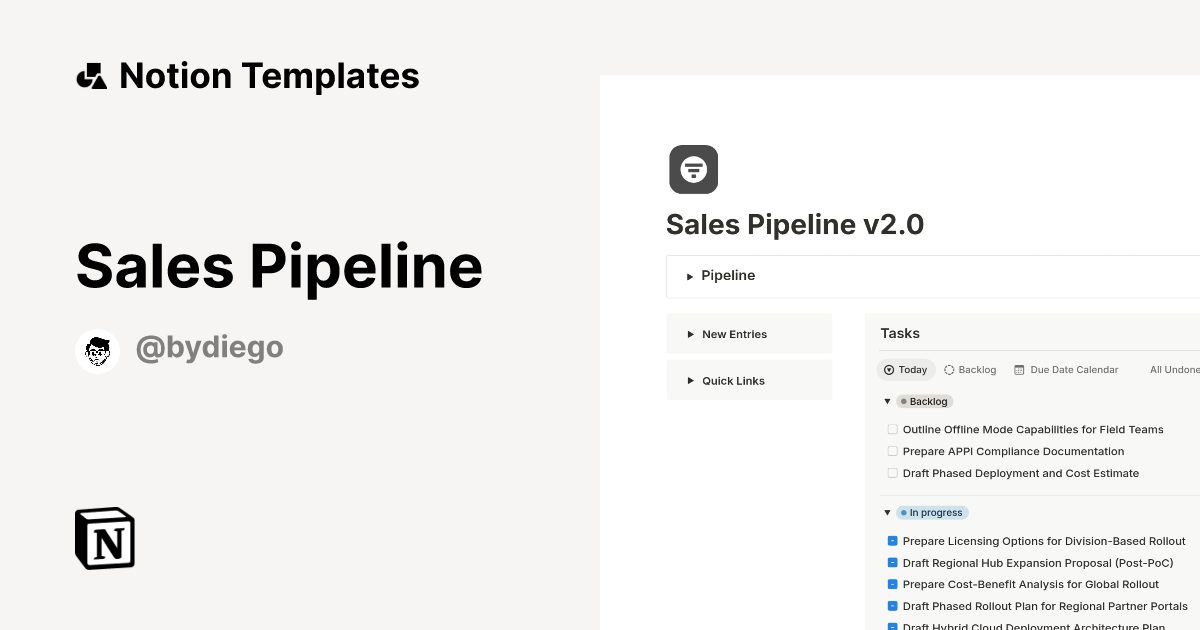Click the @bydiego profile avatar

tap(97, 350)
